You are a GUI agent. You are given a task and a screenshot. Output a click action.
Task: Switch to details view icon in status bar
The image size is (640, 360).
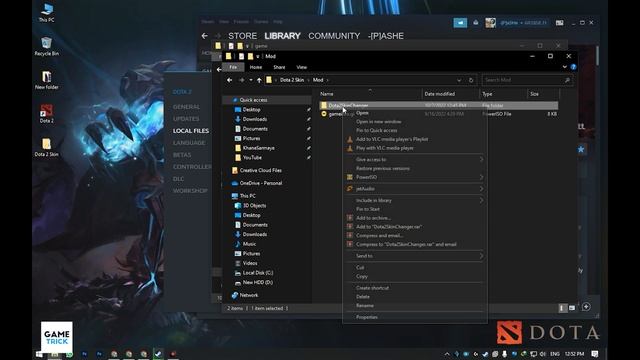[x=562, y=308]
